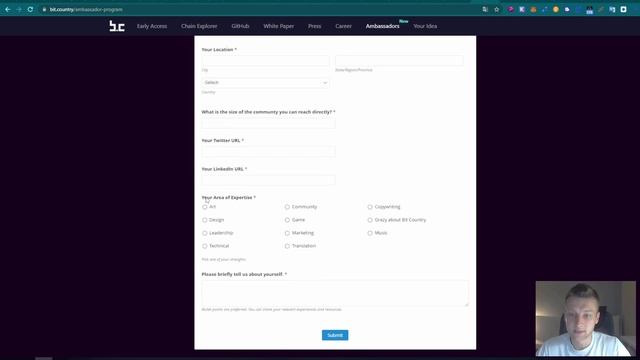640x360 pixels.
Task: Open the translate page icon
Action: (485, 9)
